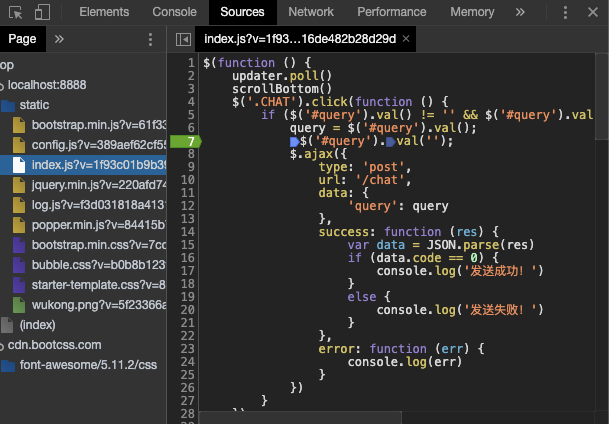Toggle the device toolbar icon
This screenshot has width=609, height=424.
(x=42, y=12)
